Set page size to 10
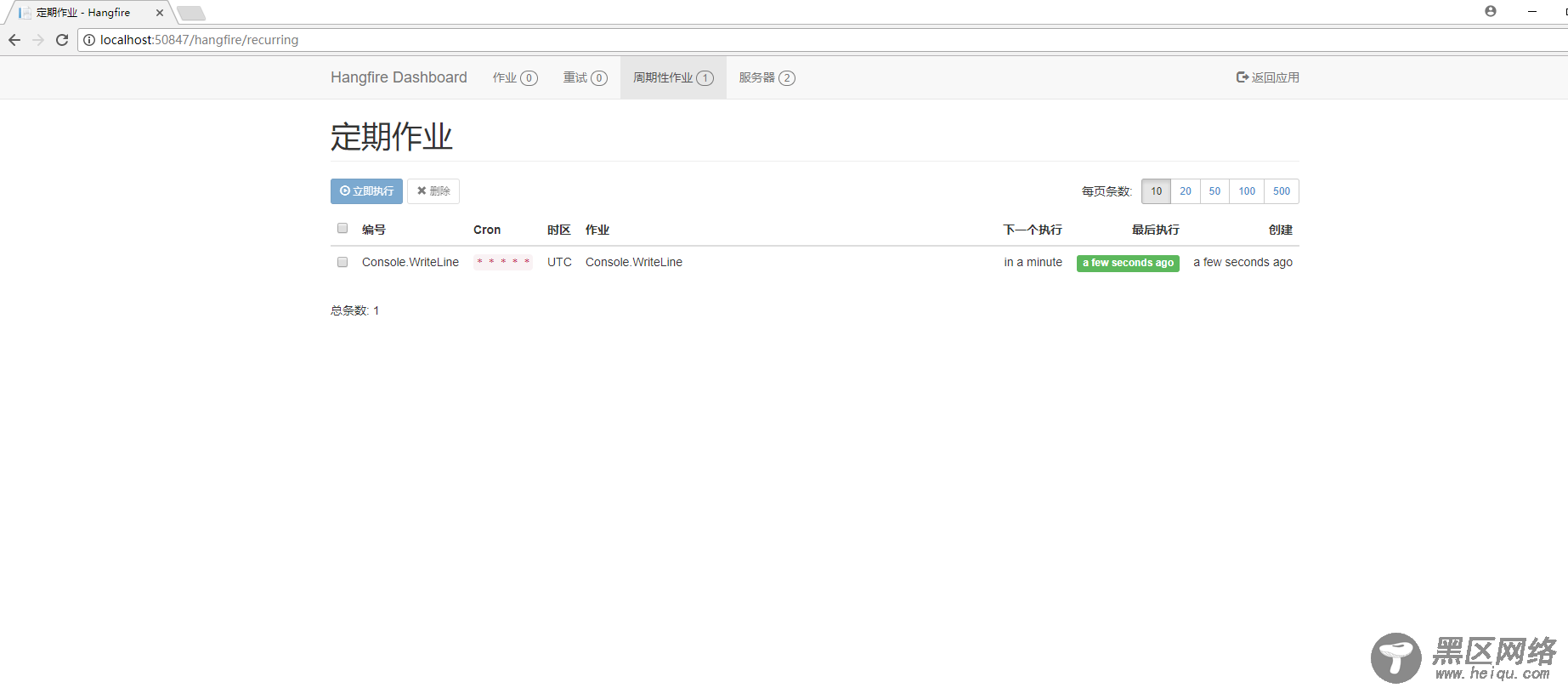Image resolution: width=1568 pixels, height=688 pixels. [x=1156, y=191]
